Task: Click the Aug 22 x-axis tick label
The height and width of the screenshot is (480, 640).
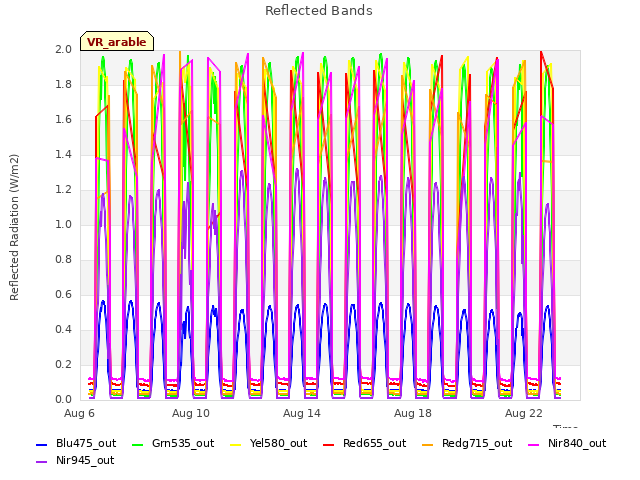Action: click(x=524, y=413)
